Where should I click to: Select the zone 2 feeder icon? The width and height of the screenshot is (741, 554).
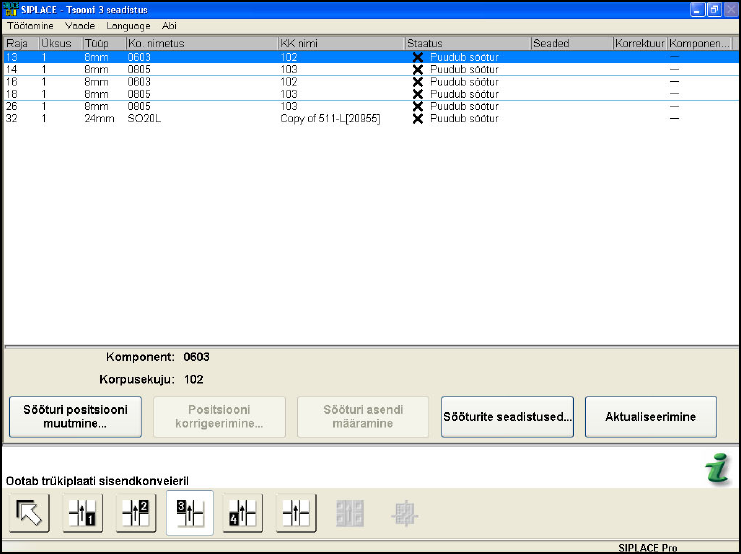(x=136, y=514)
